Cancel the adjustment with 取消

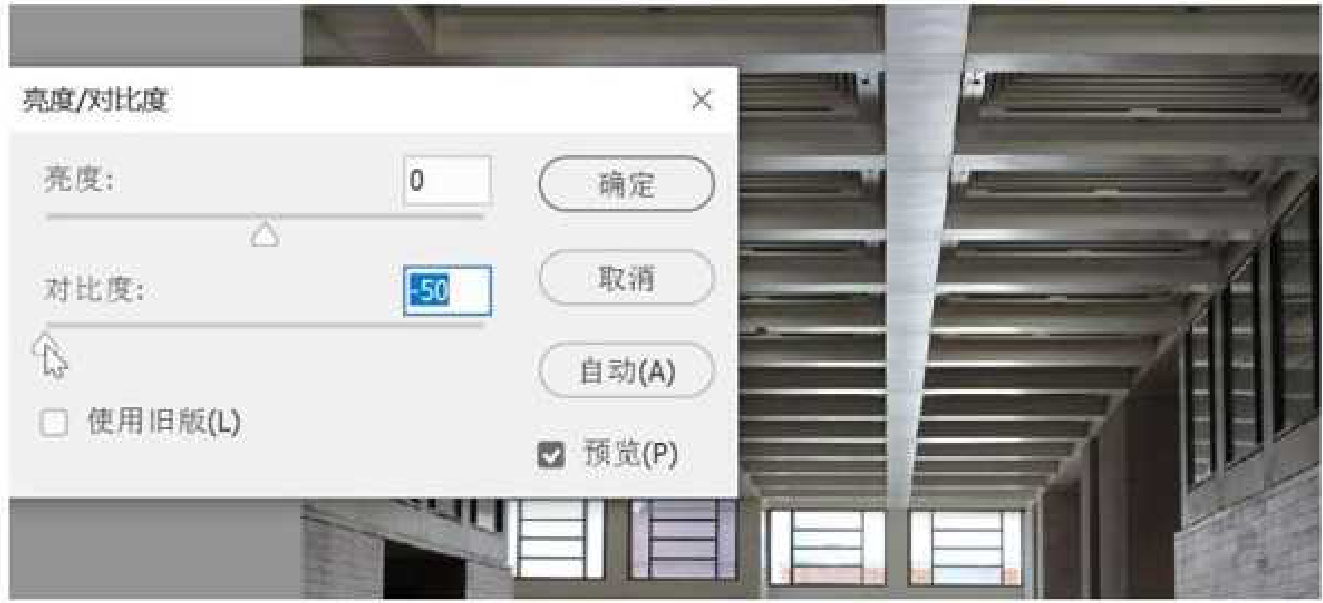click(627, 276)
